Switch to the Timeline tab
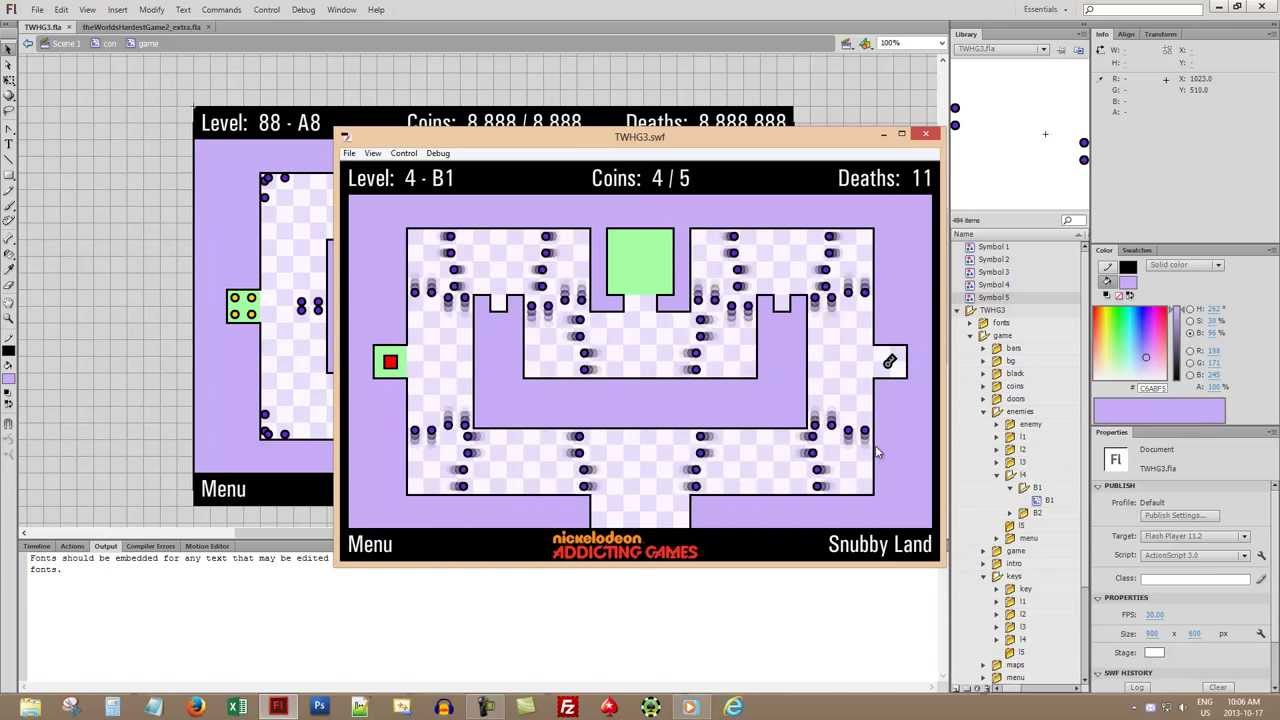Viewport: 1280px width, 720px height. [x=37, y=546]
